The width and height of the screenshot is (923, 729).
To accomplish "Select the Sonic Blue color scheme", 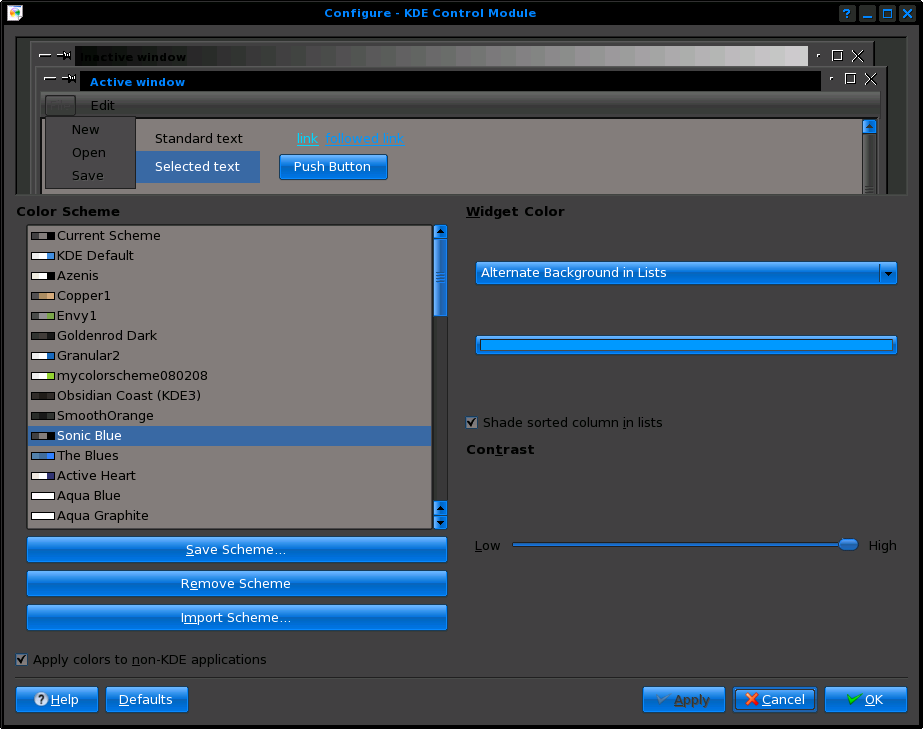I will [230, 436].
